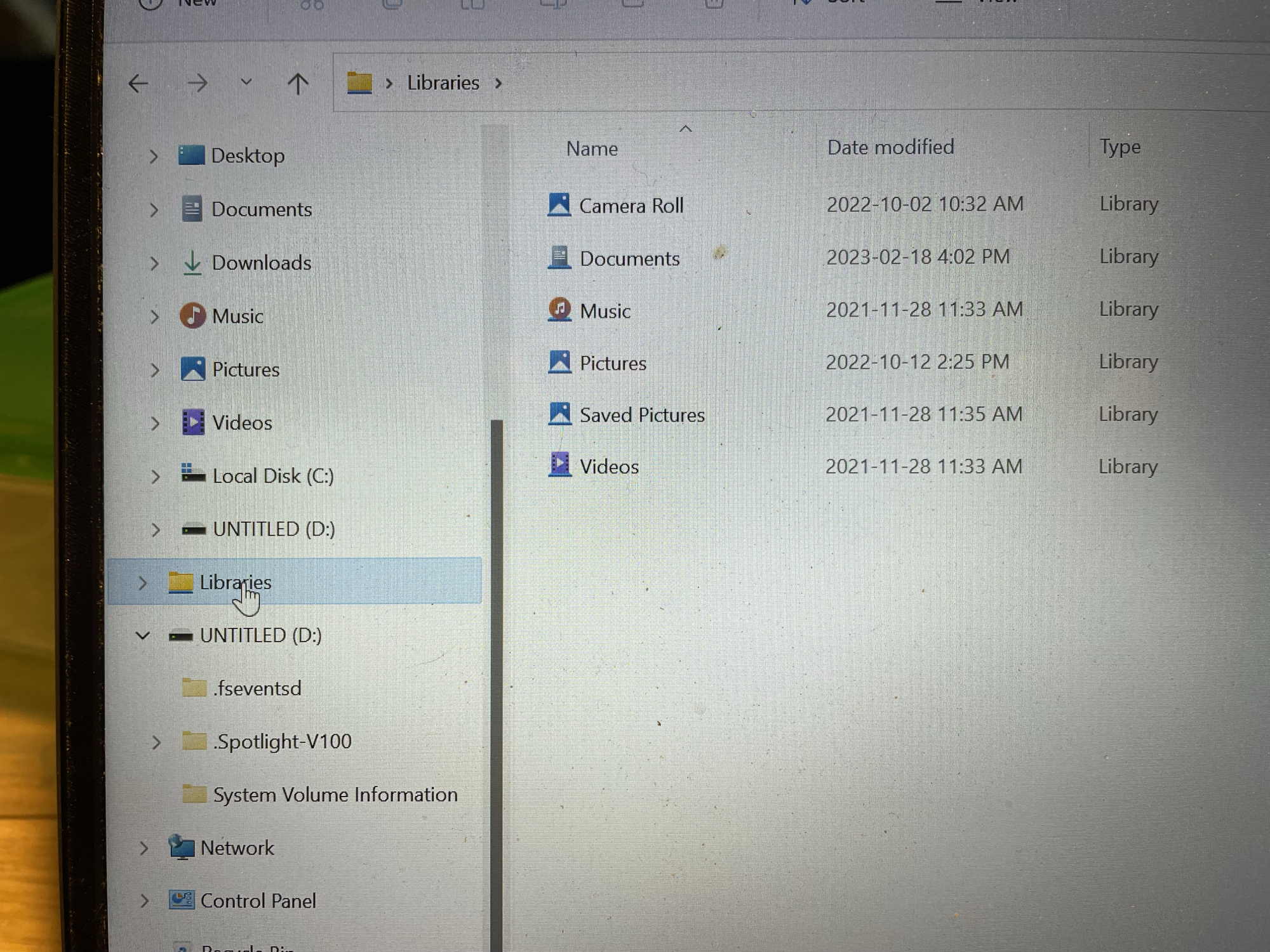Open the Music library in file list
This screenshot has width=1270, height=952.
pyautogui.click(x=605, y=311)
